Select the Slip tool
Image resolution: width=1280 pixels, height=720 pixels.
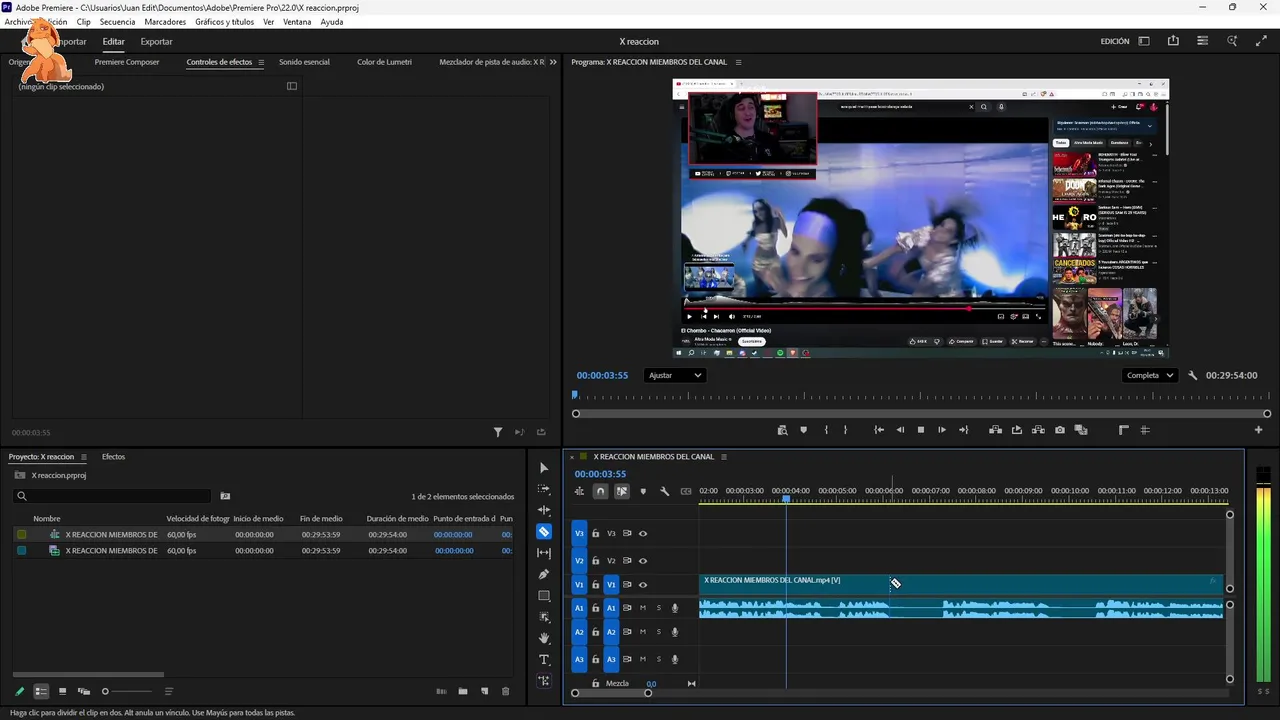544,553
